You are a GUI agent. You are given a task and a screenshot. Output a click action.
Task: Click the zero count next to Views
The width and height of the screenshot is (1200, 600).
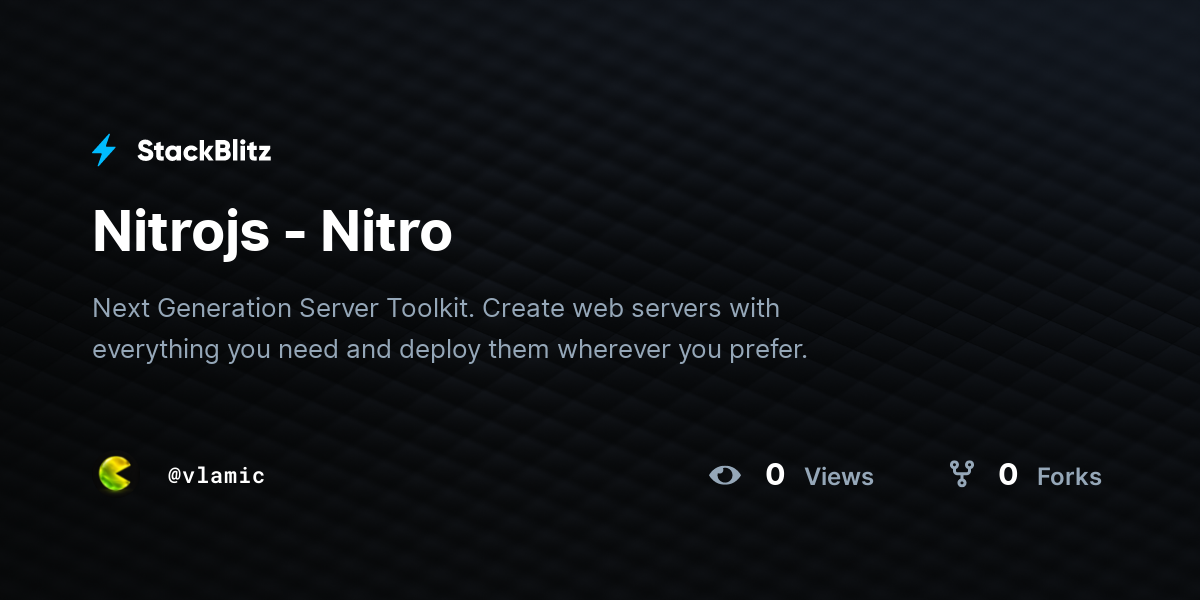(775, 475)
